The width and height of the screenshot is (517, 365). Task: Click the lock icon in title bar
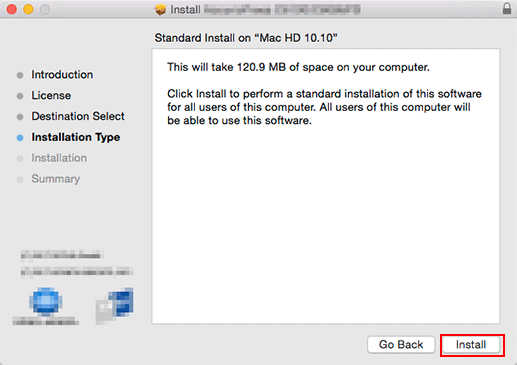tap(507, 8)
